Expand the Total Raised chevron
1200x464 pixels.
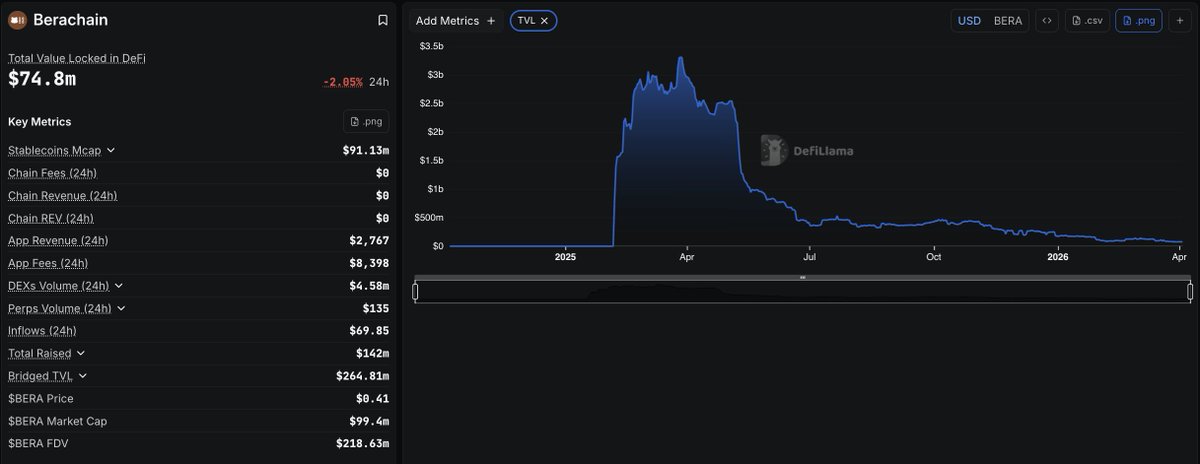(81, 353)
